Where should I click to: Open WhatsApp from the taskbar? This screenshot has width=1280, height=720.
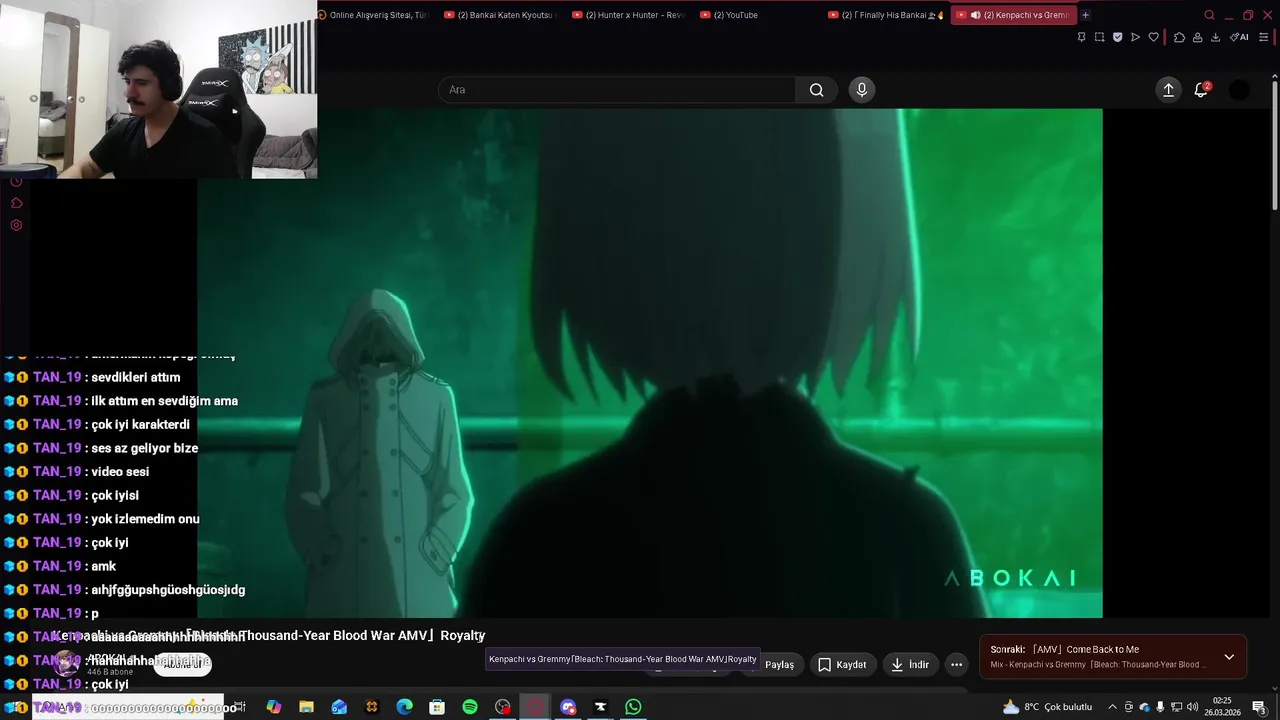pyautogui.click(x=633, y=707)
